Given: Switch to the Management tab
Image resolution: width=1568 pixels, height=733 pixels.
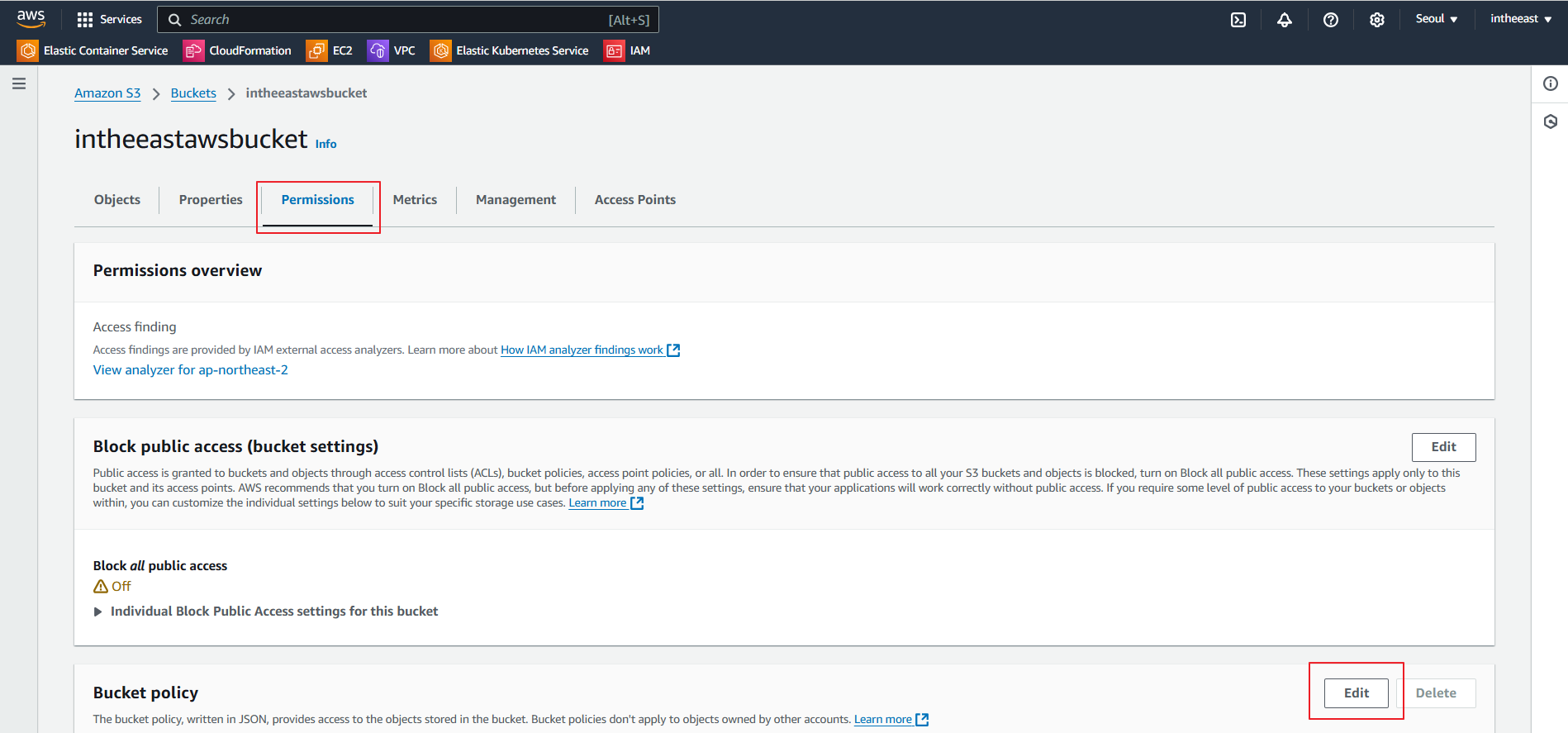Looking at the screenshot, I should pos(516,200).
